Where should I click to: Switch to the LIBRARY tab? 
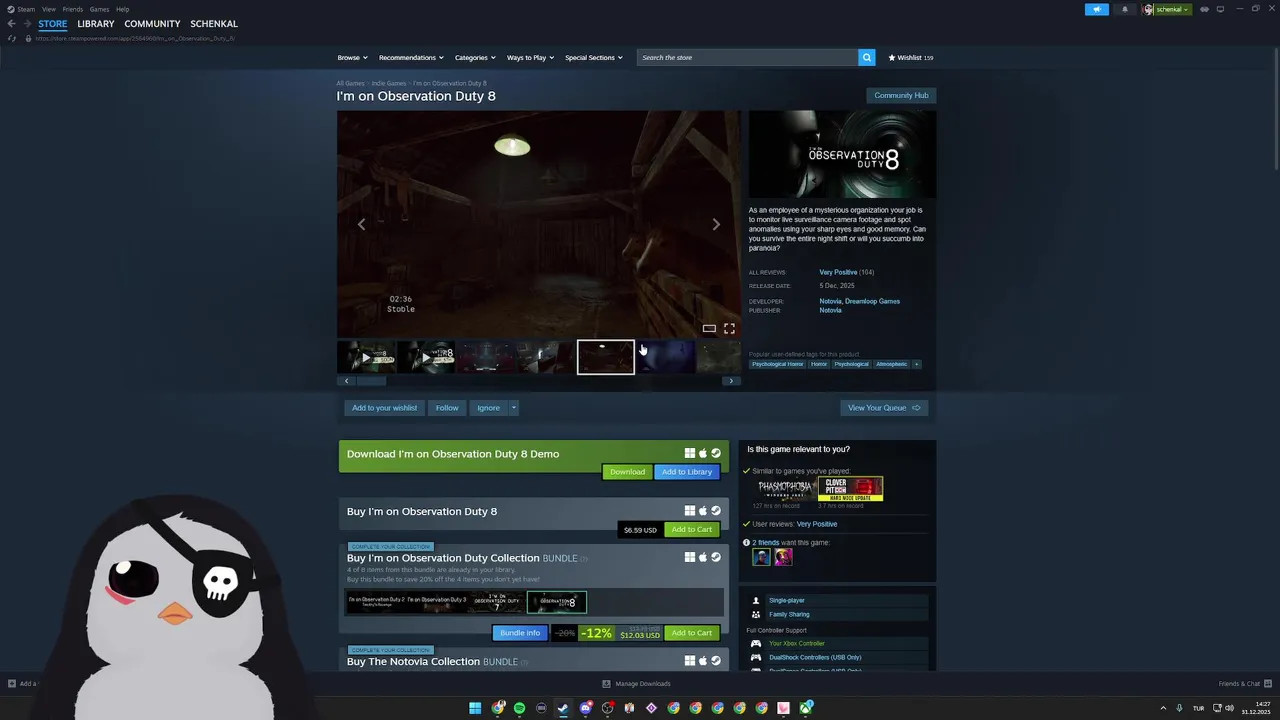point(96,24)
